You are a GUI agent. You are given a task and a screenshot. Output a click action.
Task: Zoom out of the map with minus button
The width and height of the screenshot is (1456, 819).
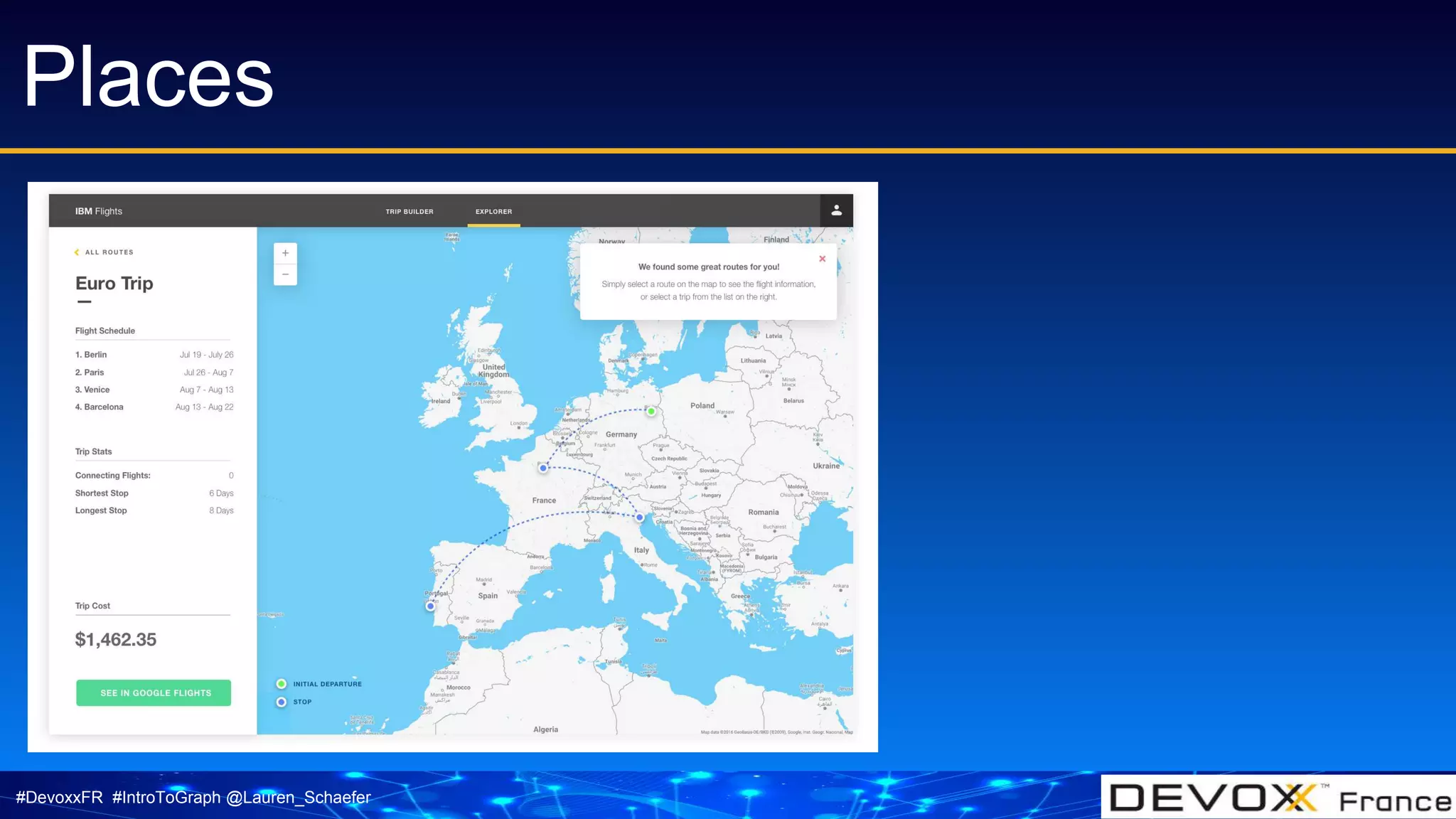(x=285, y=274)
